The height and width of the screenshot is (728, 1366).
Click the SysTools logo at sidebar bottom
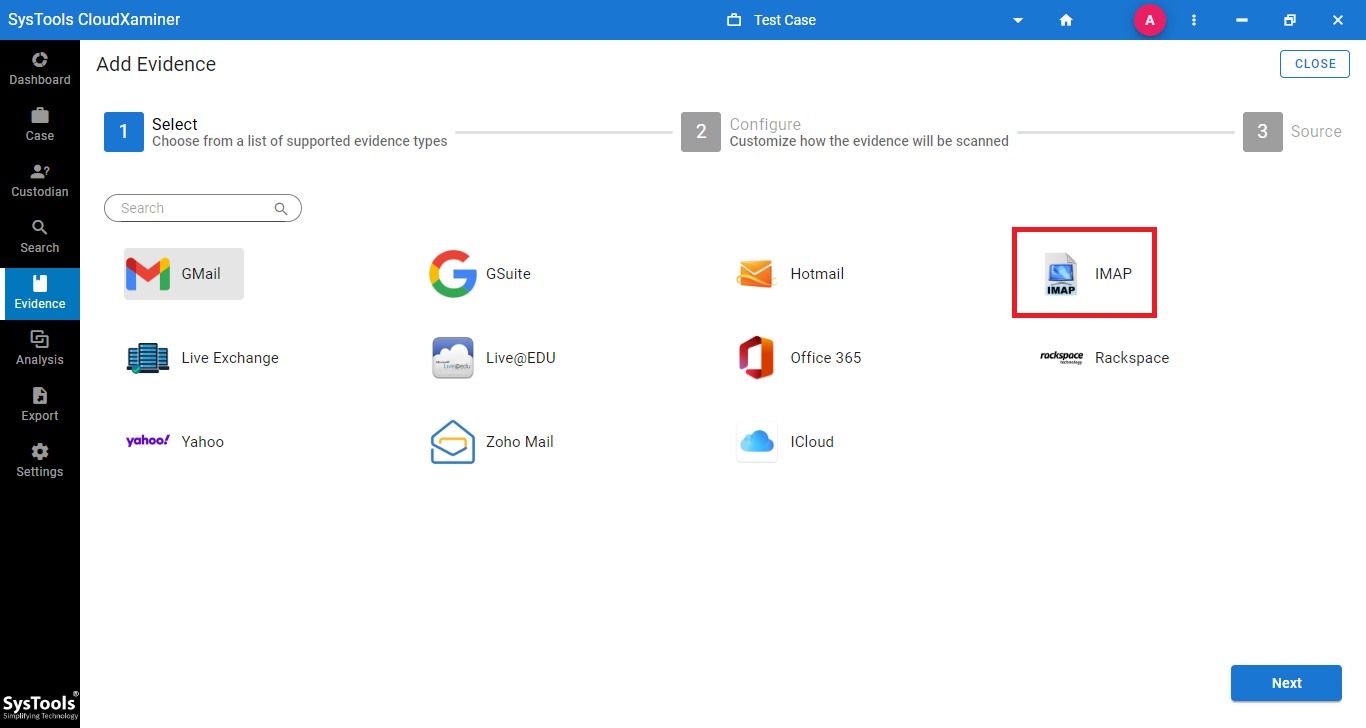point(40,706)
